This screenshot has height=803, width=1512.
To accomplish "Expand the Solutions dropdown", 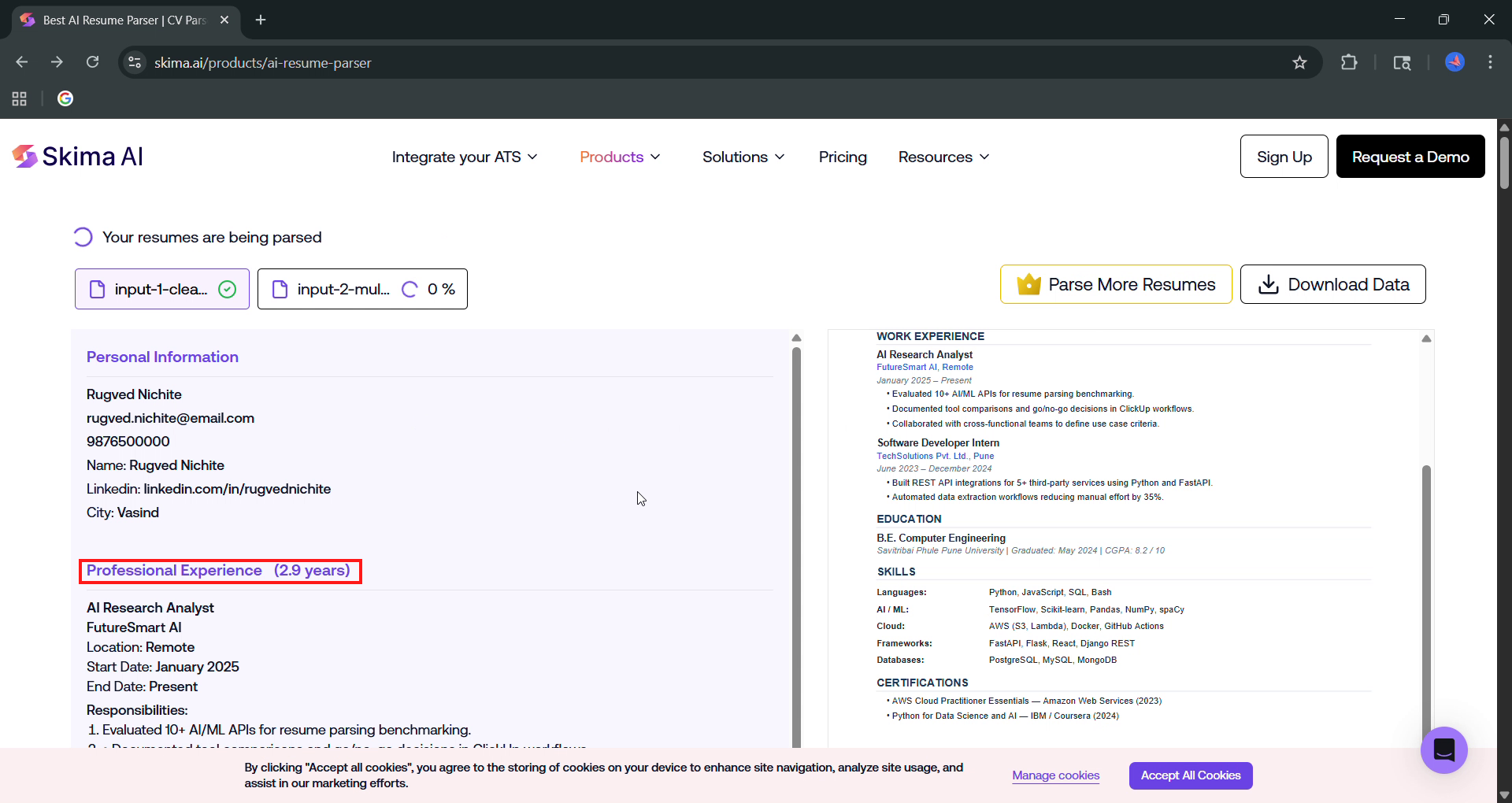I will (x=743, y=157).
